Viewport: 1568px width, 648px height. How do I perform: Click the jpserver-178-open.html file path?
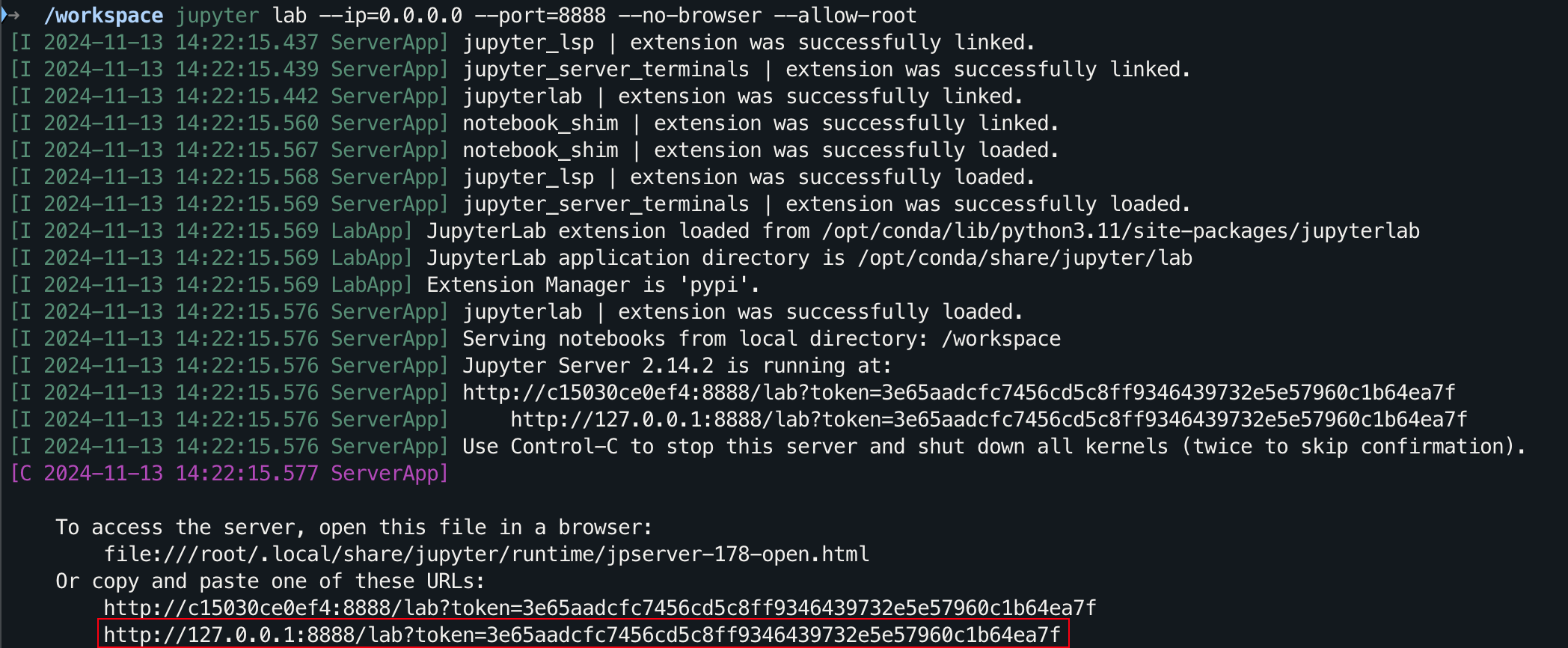point(486,554)
